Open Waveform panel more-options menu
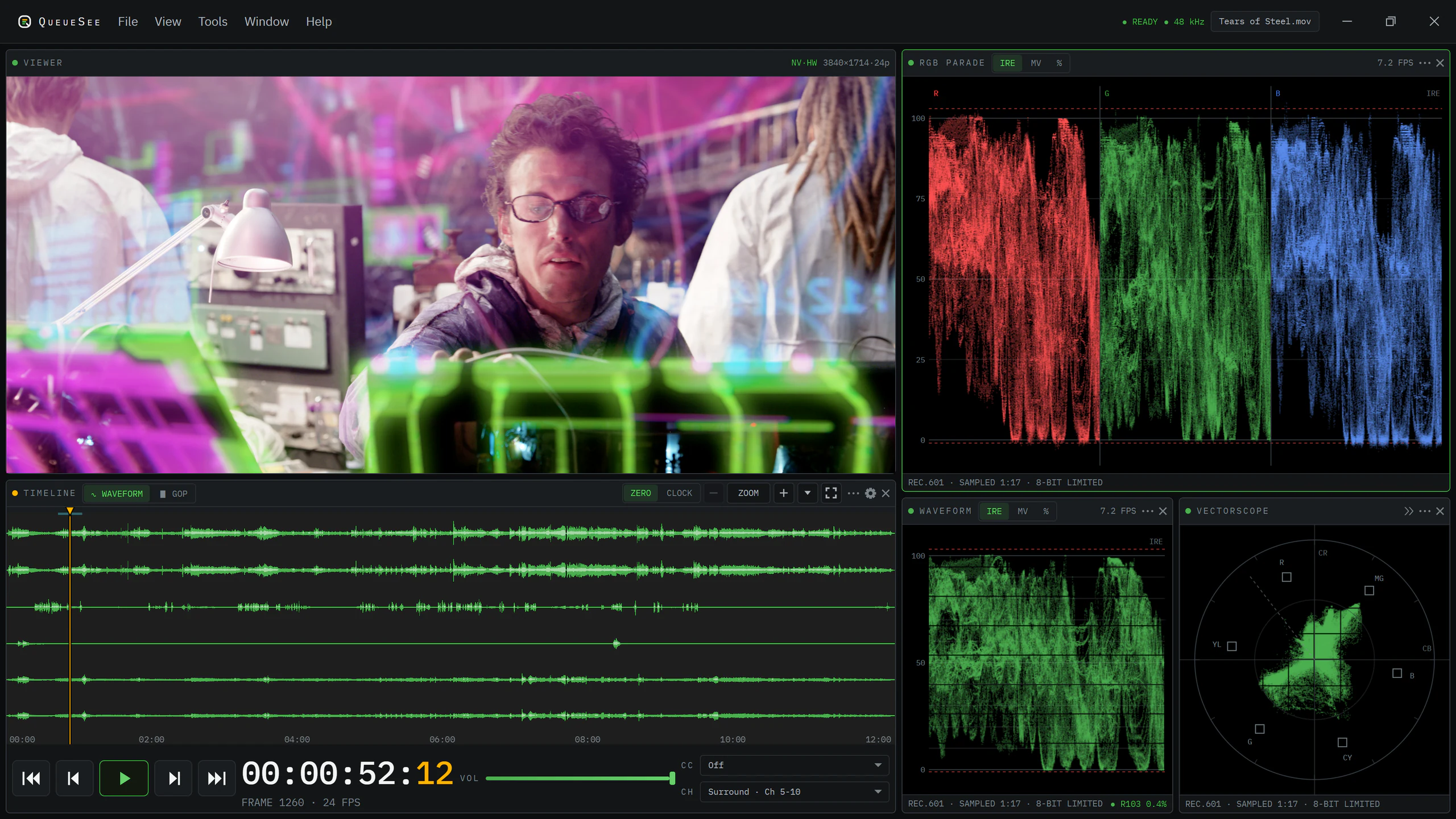 click(1148, 511)
